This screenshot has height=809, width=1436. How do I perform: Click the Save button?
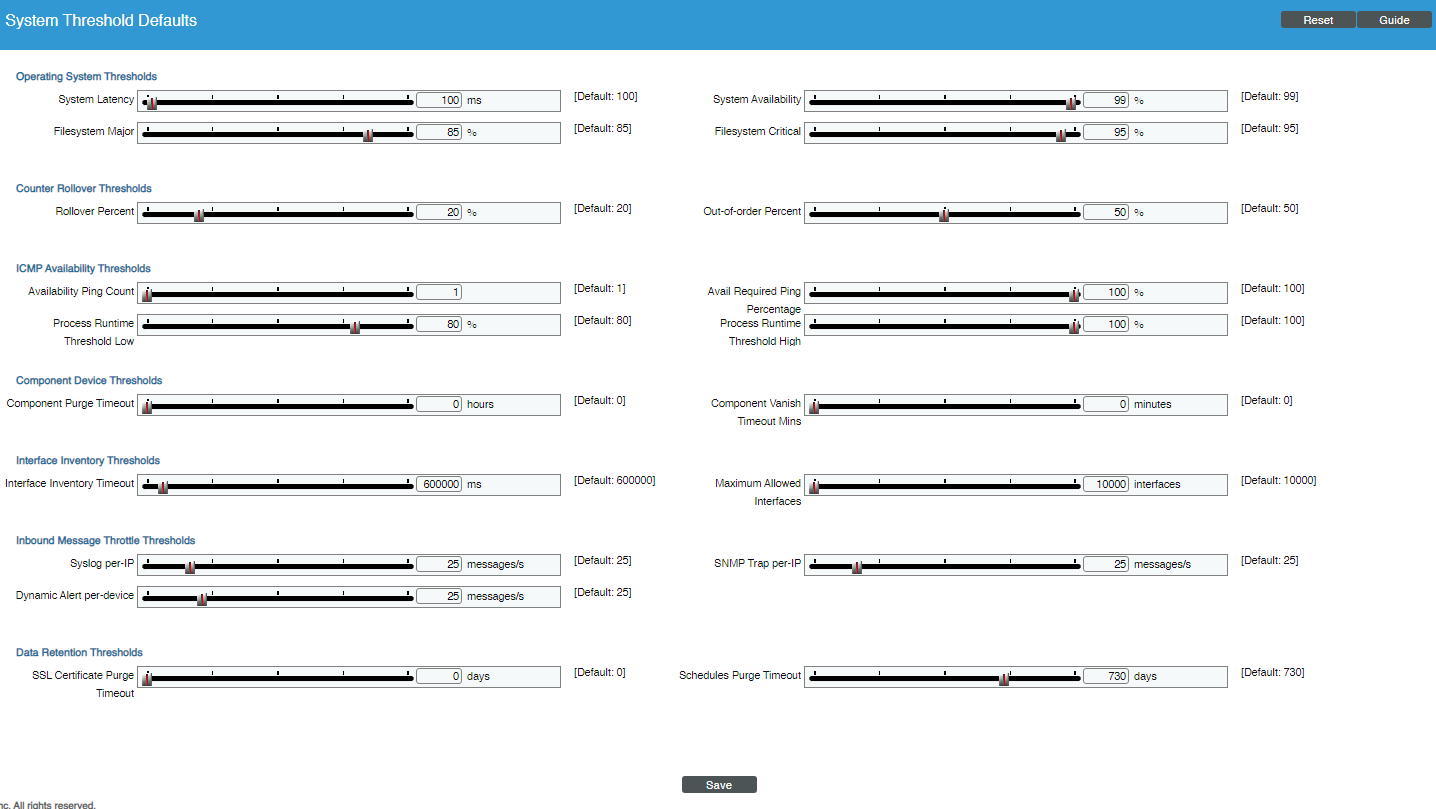click(718, 784)
